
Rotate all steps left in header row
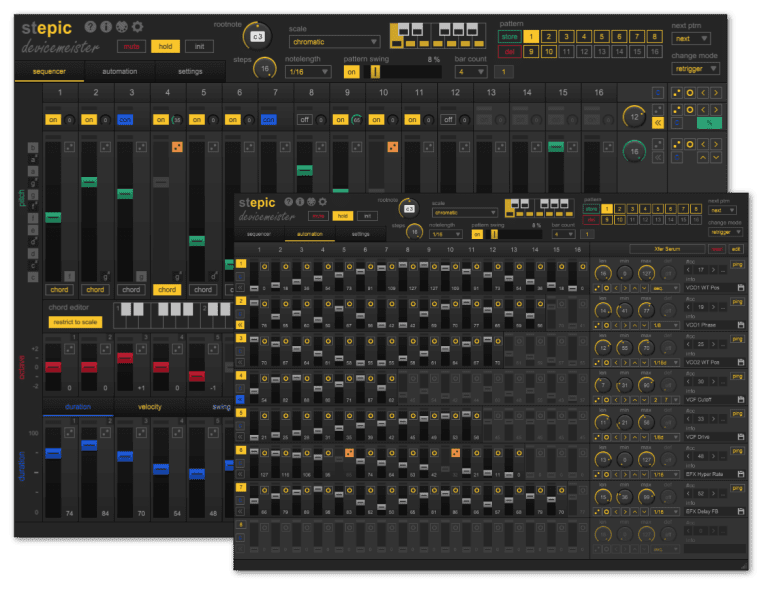coord(703,93)
